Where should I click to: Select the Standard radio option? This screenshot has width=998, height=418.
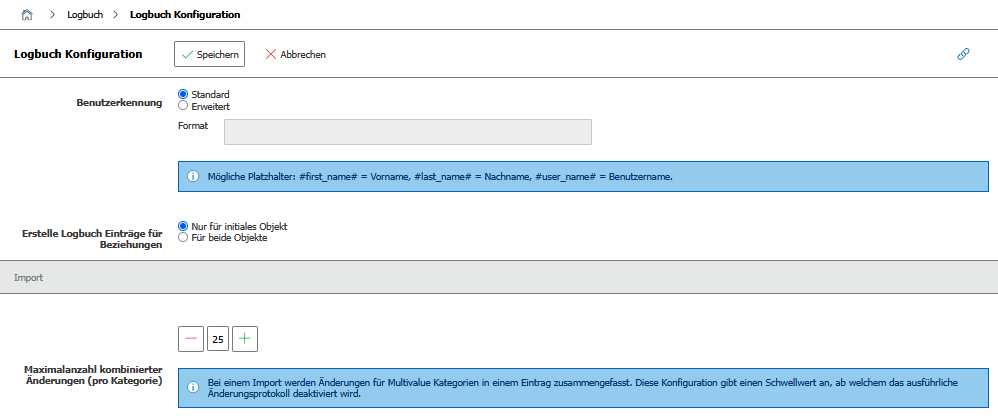tap(183, 94)
